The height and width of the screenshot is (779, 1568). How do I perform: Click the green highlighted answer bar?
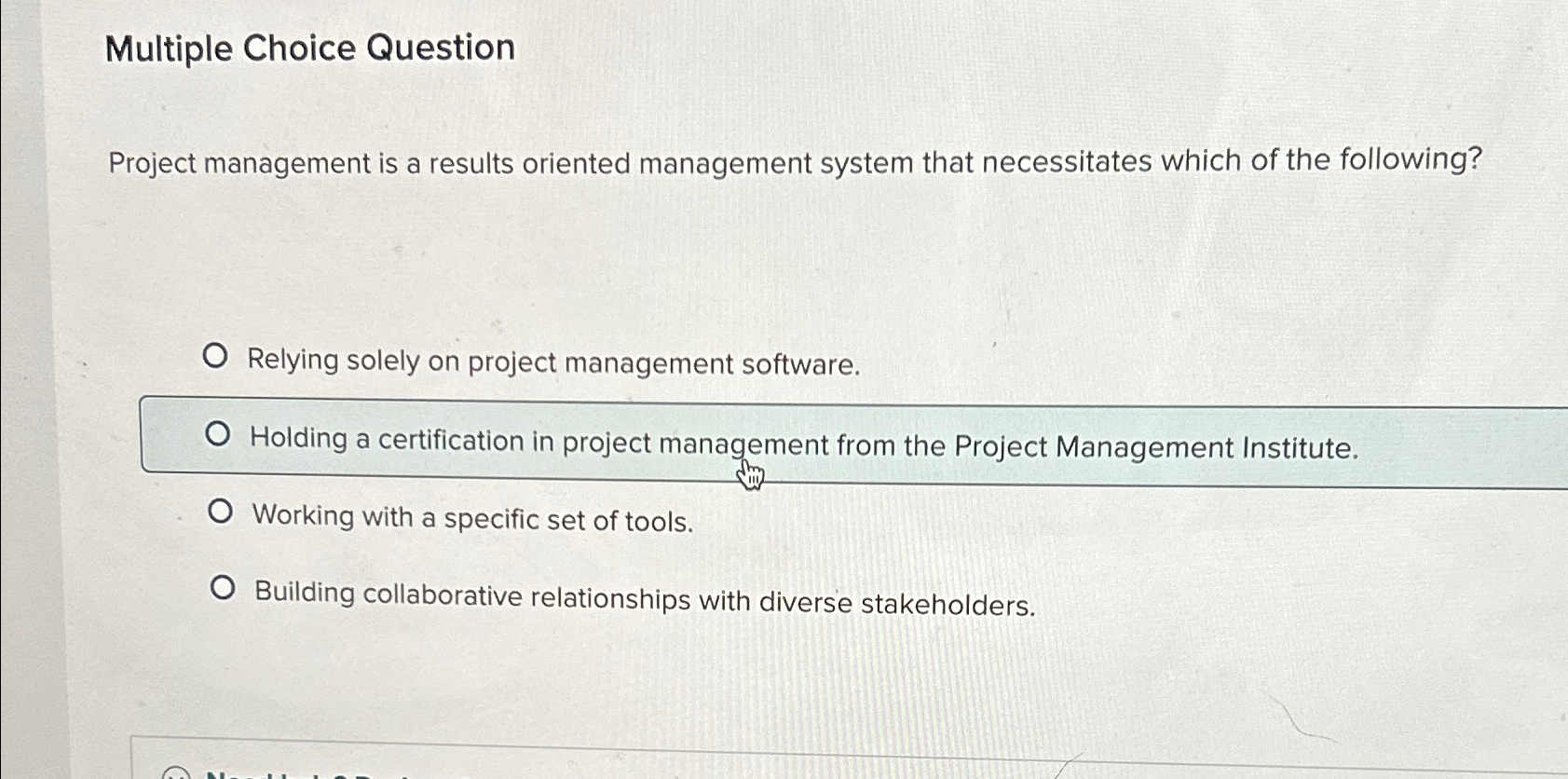[x=1025, y=438]
